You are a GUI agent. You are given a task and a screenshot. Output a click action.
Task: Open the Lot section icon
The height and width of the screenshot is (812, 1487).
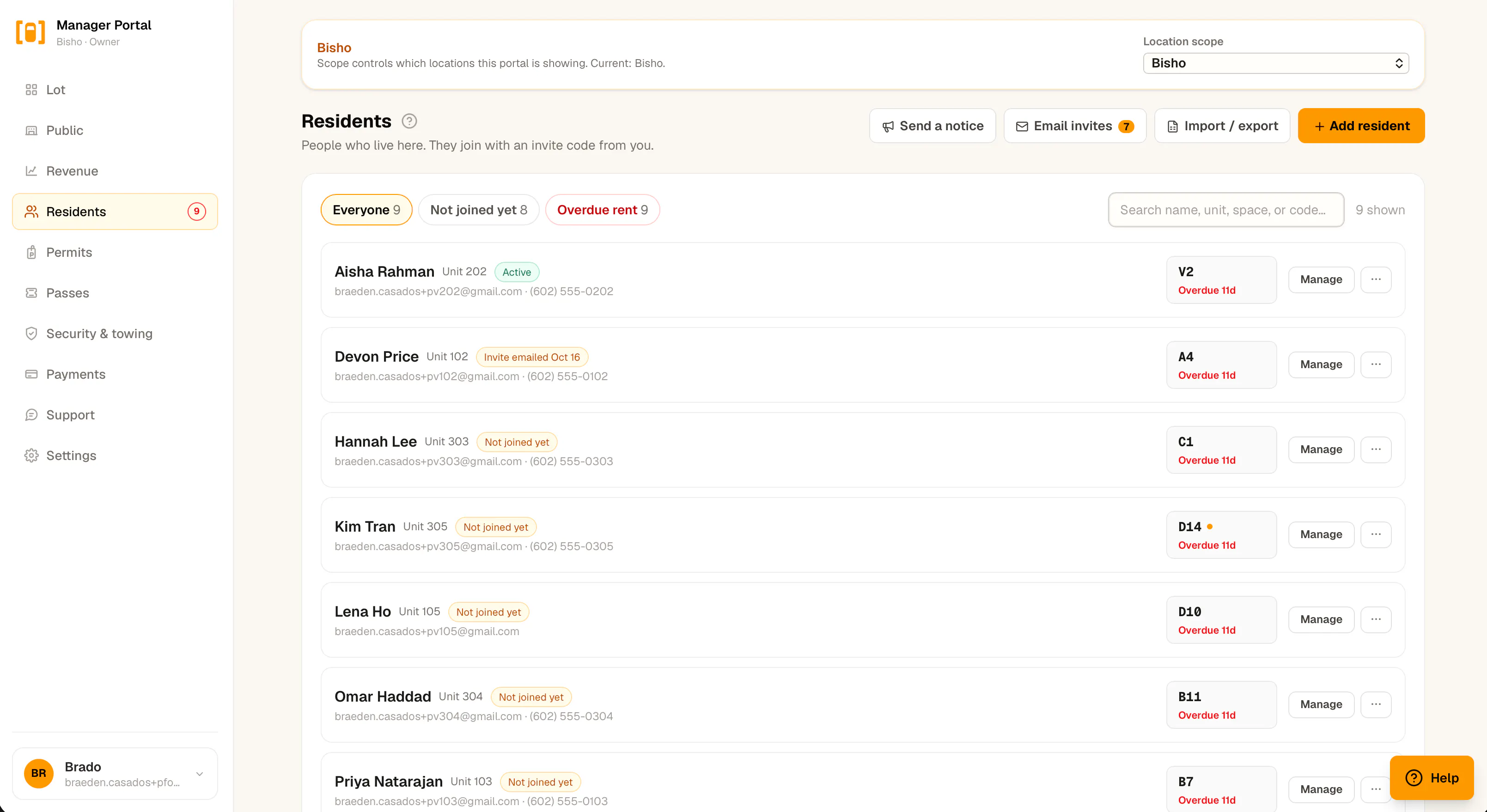[31, 90]
